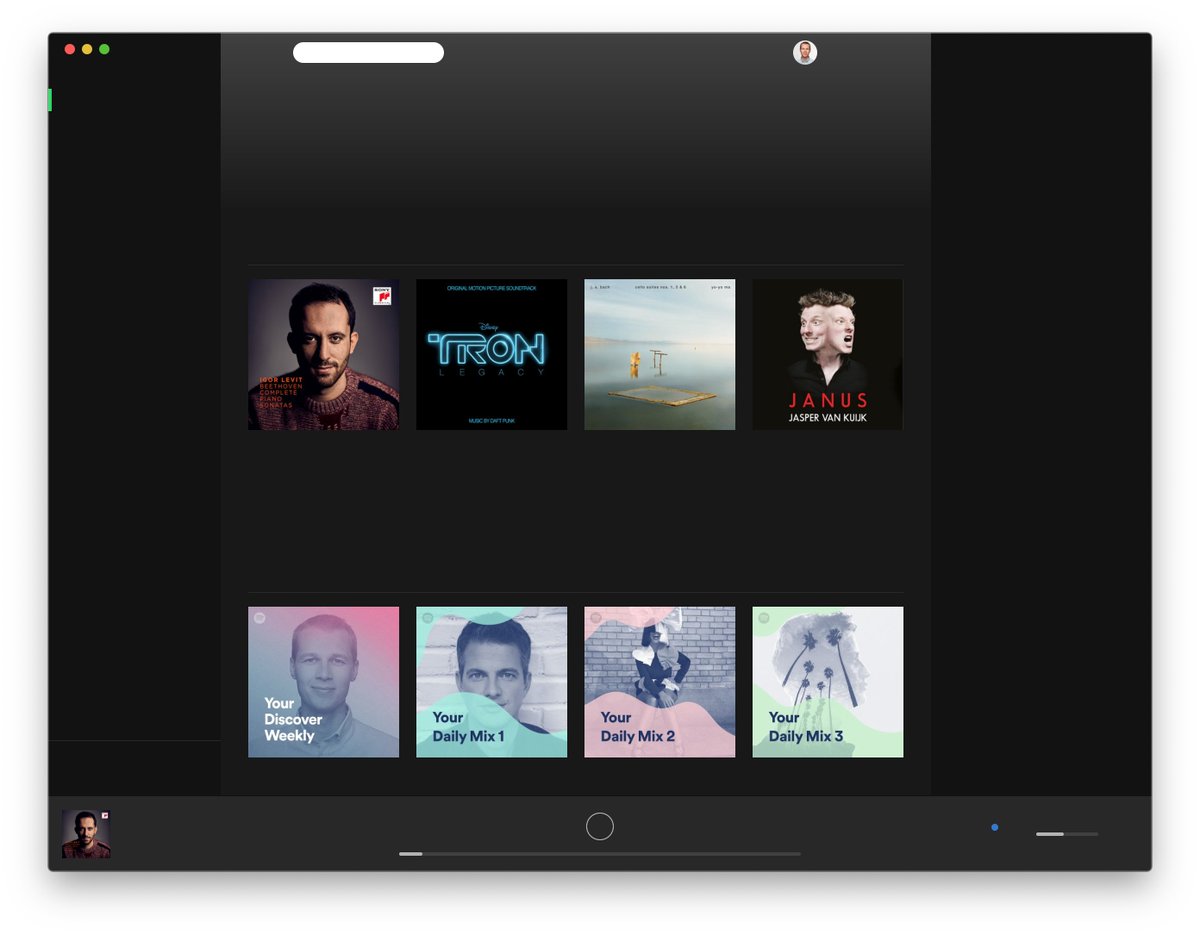Open the Igor Levit Beethoven album cover

pos(323,355)
